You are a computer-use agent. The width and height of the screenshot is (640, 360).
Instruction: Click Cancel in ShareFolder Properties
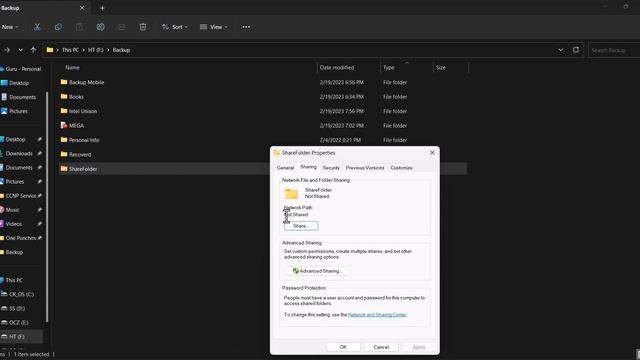(x=381, y=347)
